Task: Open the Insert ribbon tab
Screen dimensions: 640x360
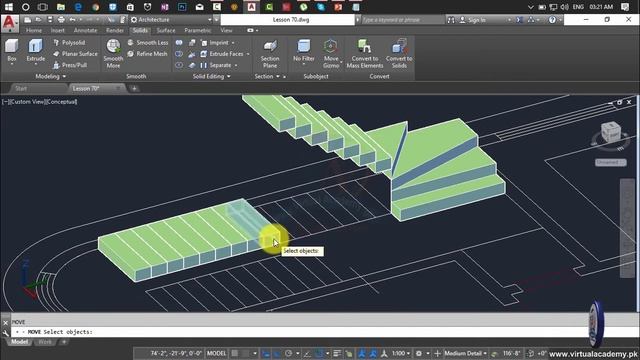Action: click(x=58, y=31)
